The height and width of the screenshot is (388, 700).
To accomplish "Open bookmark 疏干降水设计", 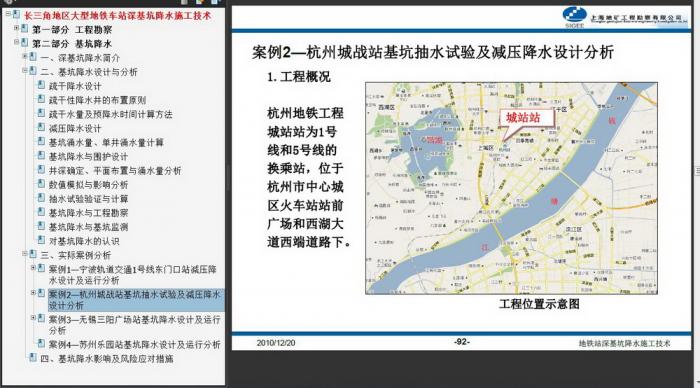I will [75, 86].
